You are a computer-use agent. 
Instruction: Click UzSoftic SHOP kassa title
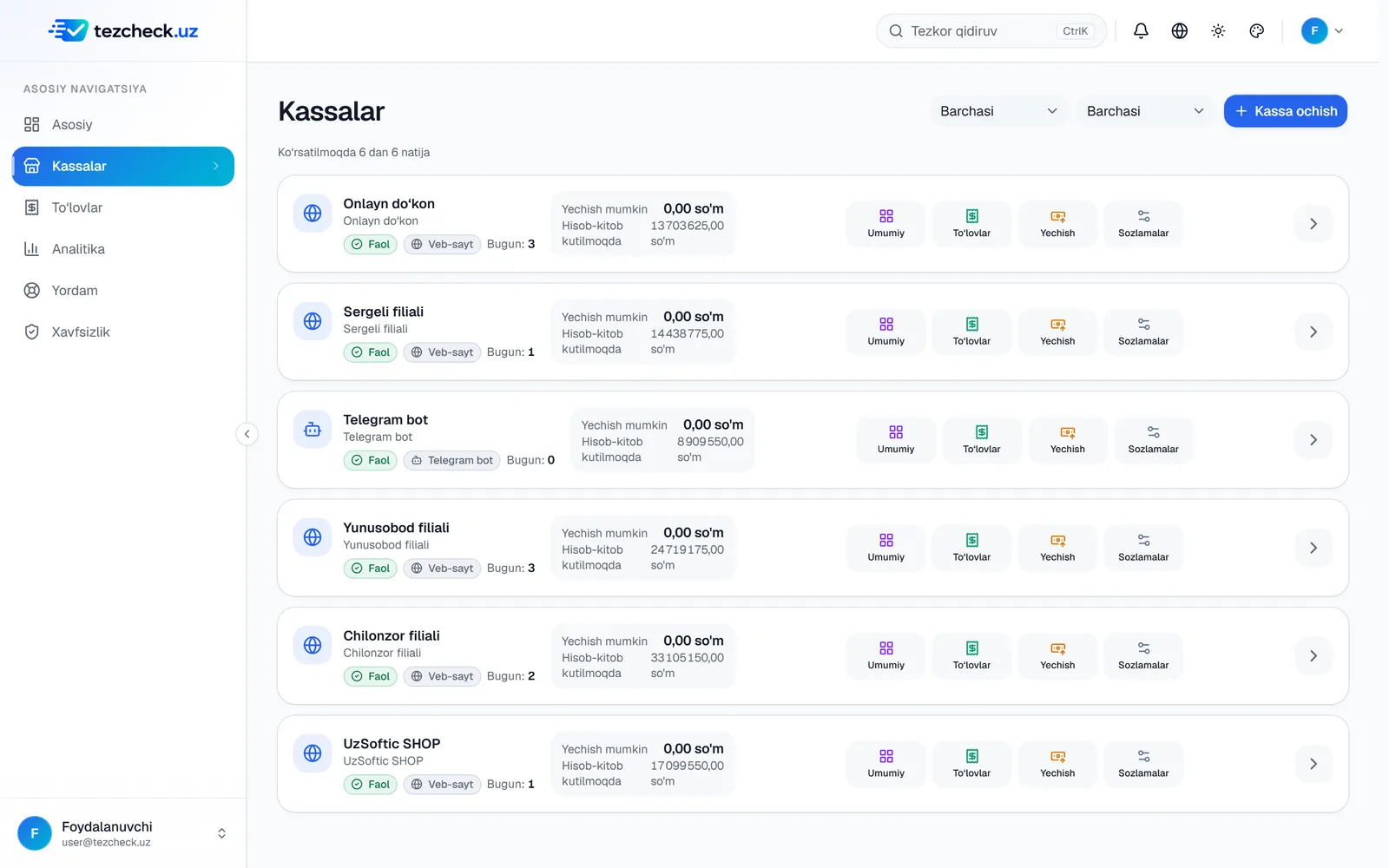click(392, 744)
